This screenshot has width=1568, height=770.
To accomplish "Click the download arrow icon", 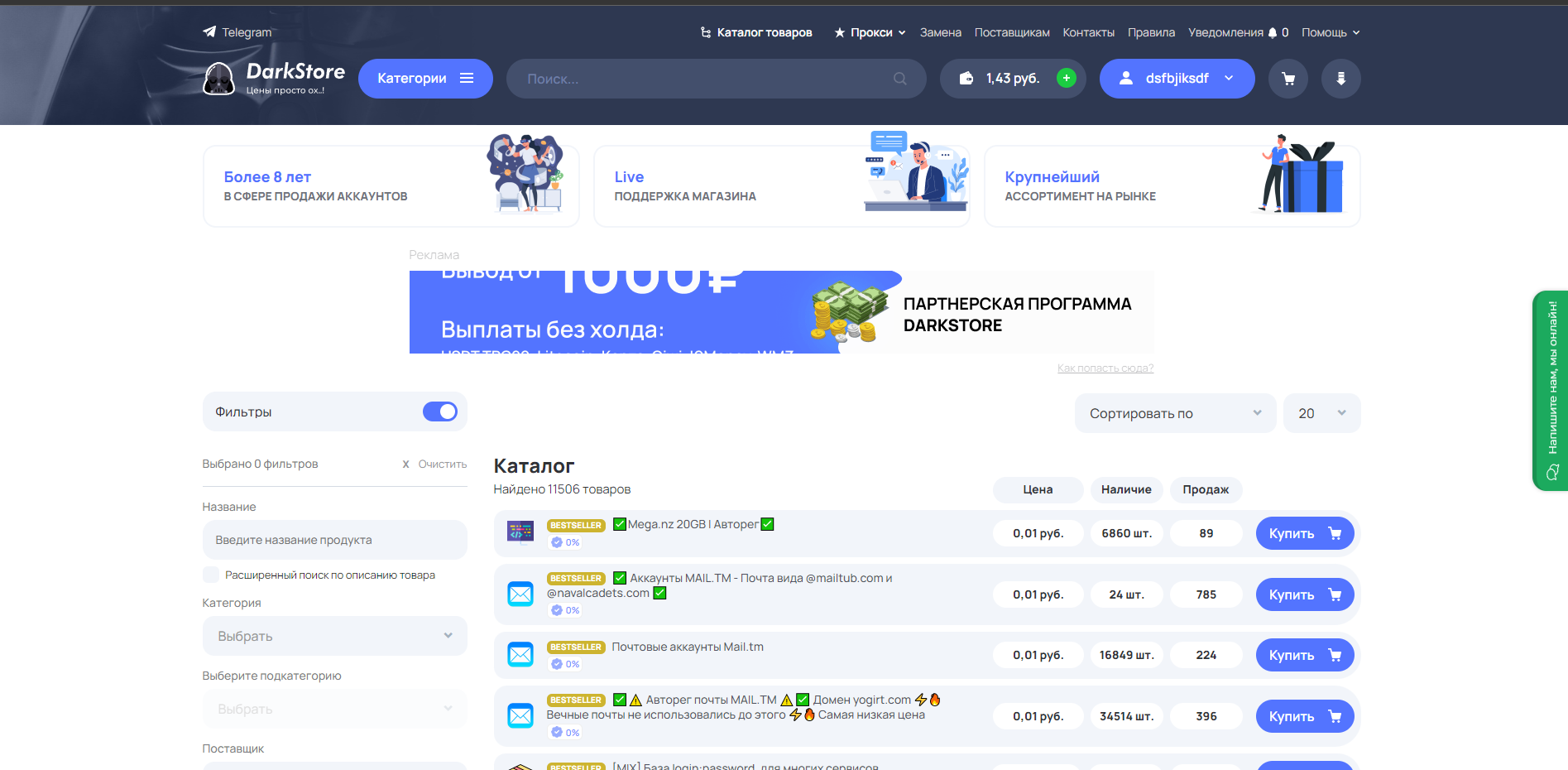I will click(1341, 79).
